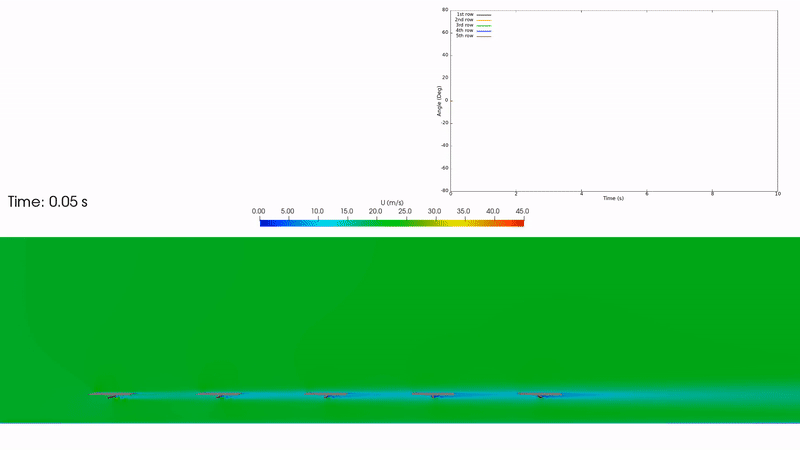Viewport: 800px width, 450px height.
Task: Click the green 3rd row legend line sample
Action: click(x=484, y=26)
